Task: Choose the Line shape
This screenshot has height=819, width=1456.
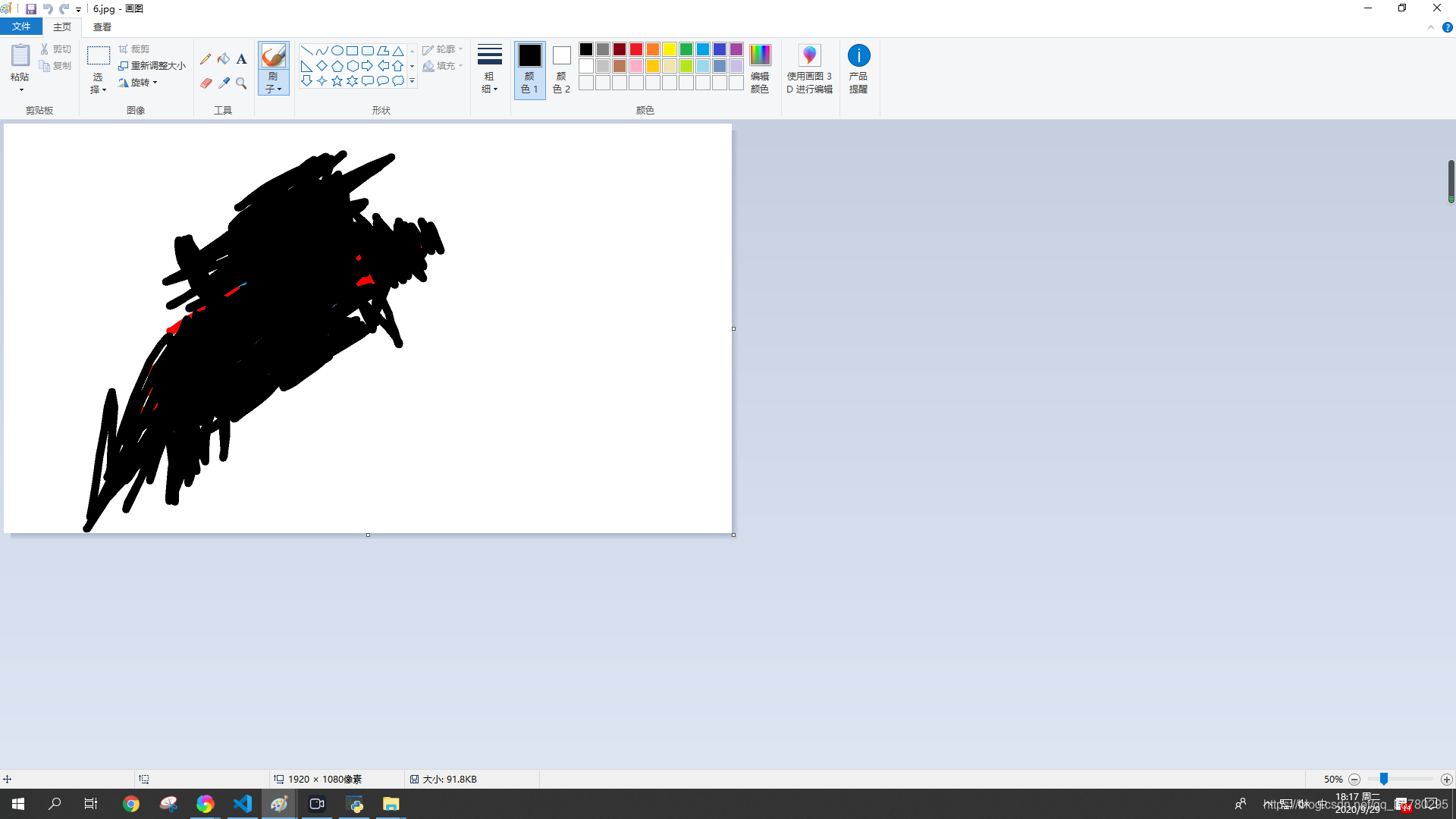Action: tap(307, 51)
